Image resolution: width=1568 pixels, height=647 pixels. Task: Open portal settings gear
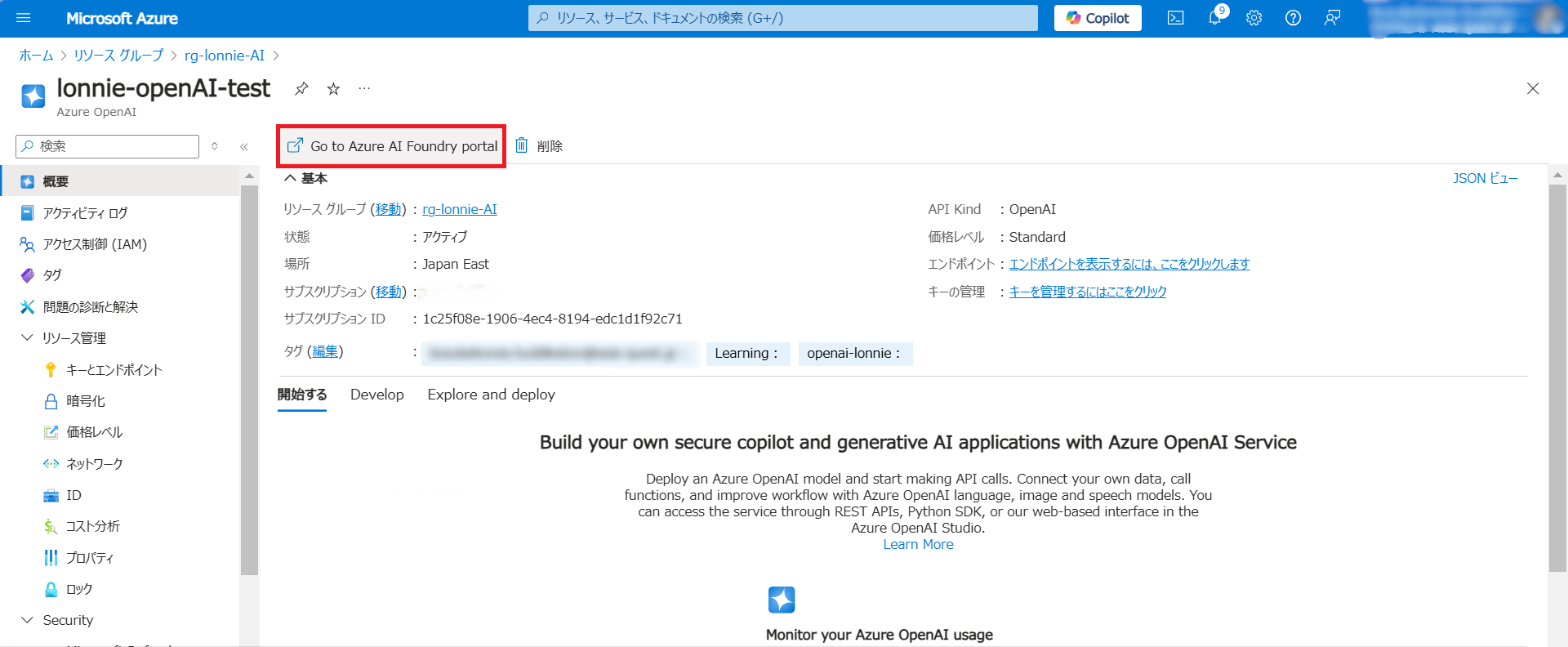(1254, 18)
